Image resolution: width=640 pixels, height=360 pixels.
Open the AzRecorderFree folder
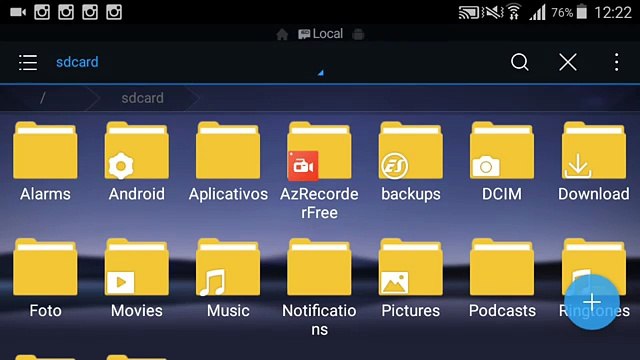coord(319,171)
